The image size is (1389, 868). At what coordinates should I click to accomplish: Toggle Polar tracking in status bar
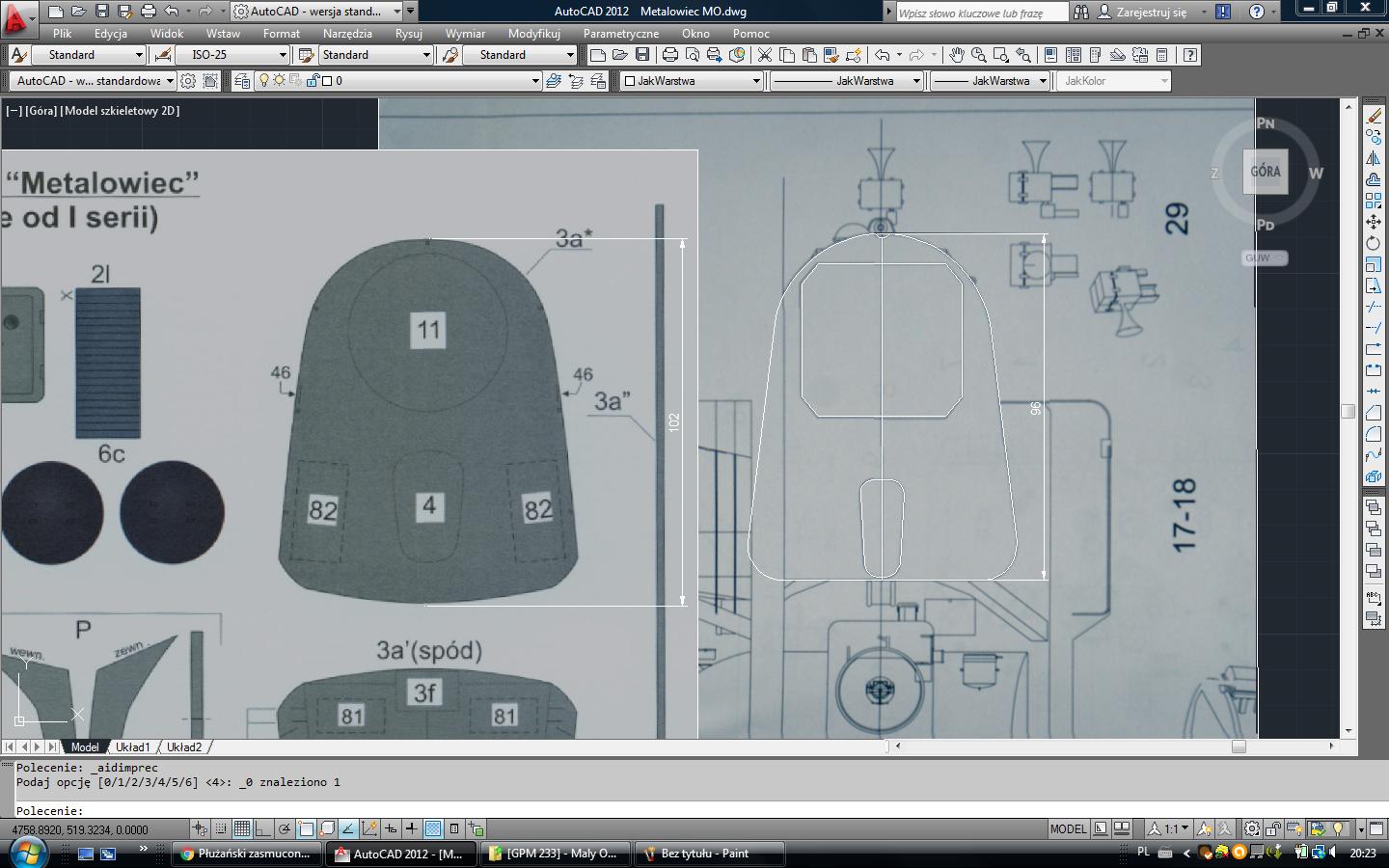pos(285,828)
